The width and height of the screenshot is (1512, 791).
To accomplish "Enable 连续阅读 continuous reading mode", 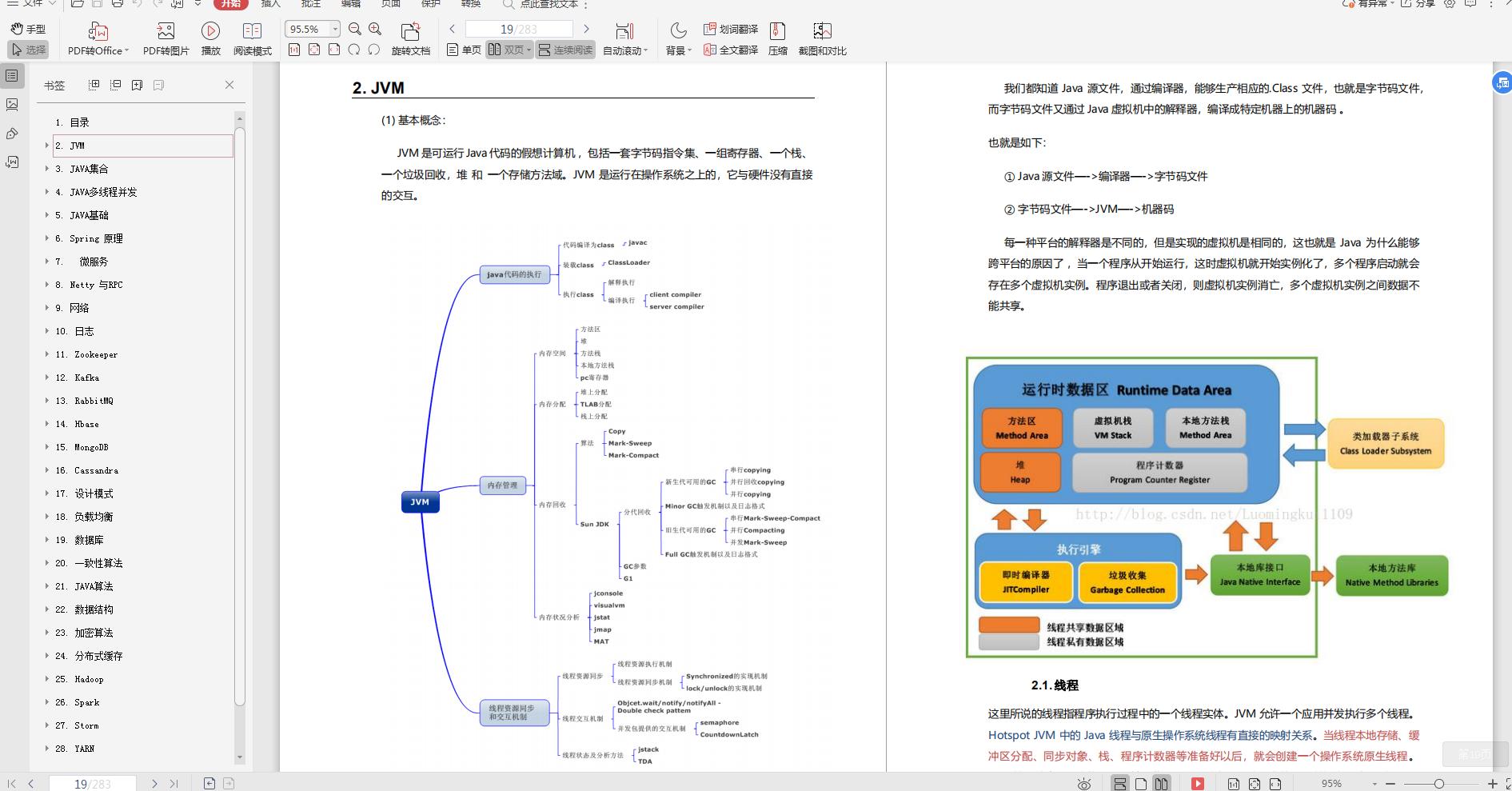I will click(x=565, y=50).
